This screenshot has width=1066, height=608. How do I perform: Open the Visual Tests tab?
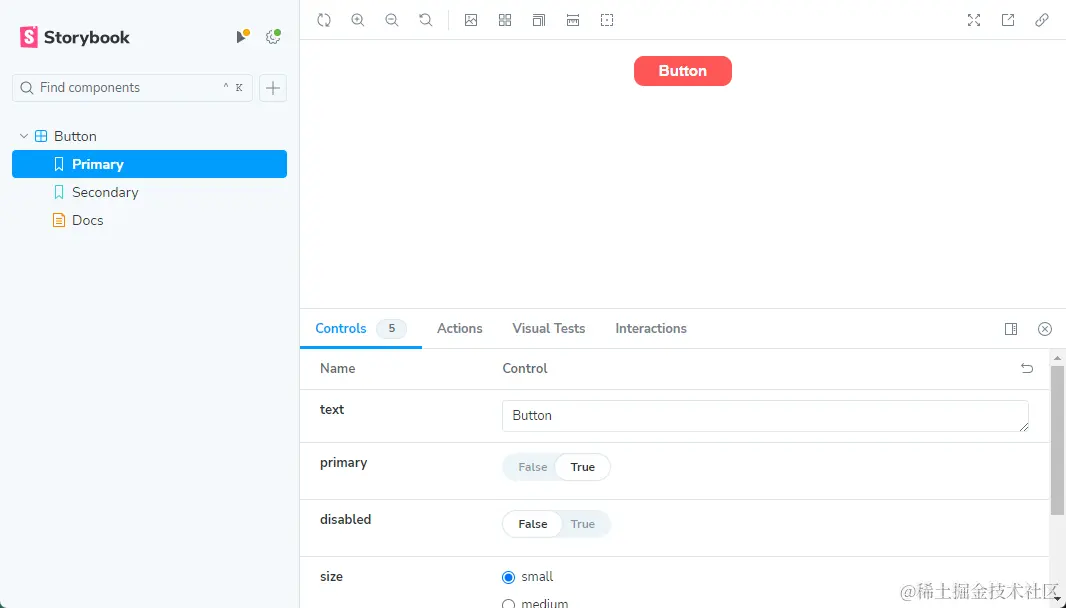click(x=549, y=328)
